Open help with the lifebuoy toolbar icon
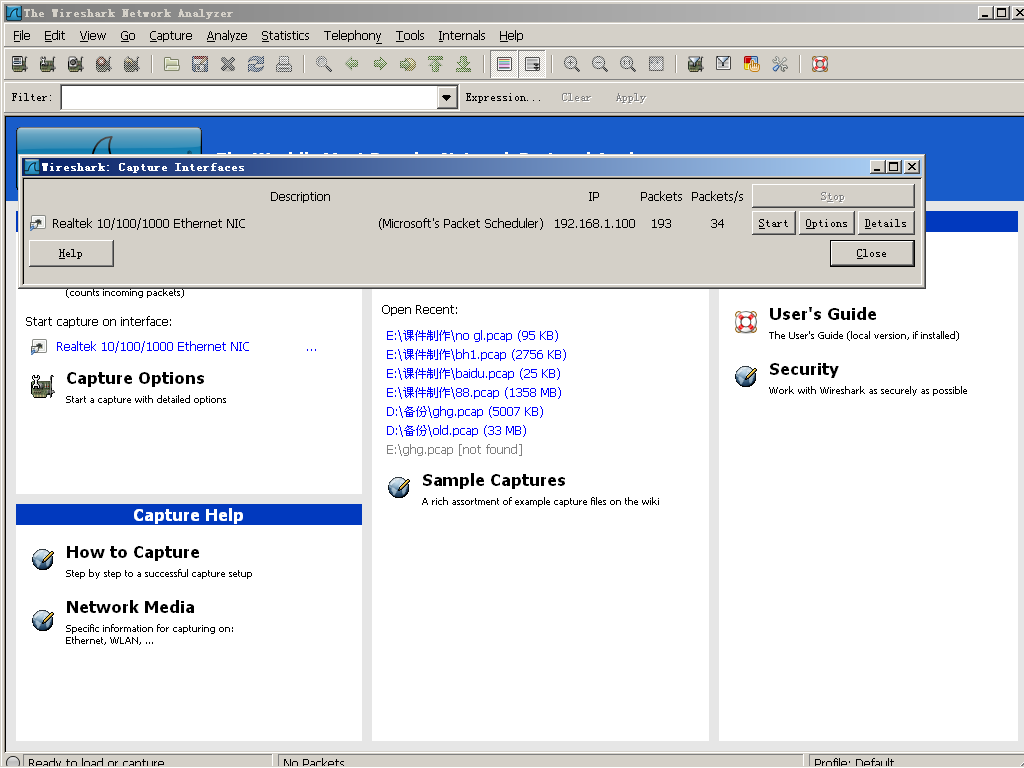This screenshot has width=1024, height=768. pos(820,64)
